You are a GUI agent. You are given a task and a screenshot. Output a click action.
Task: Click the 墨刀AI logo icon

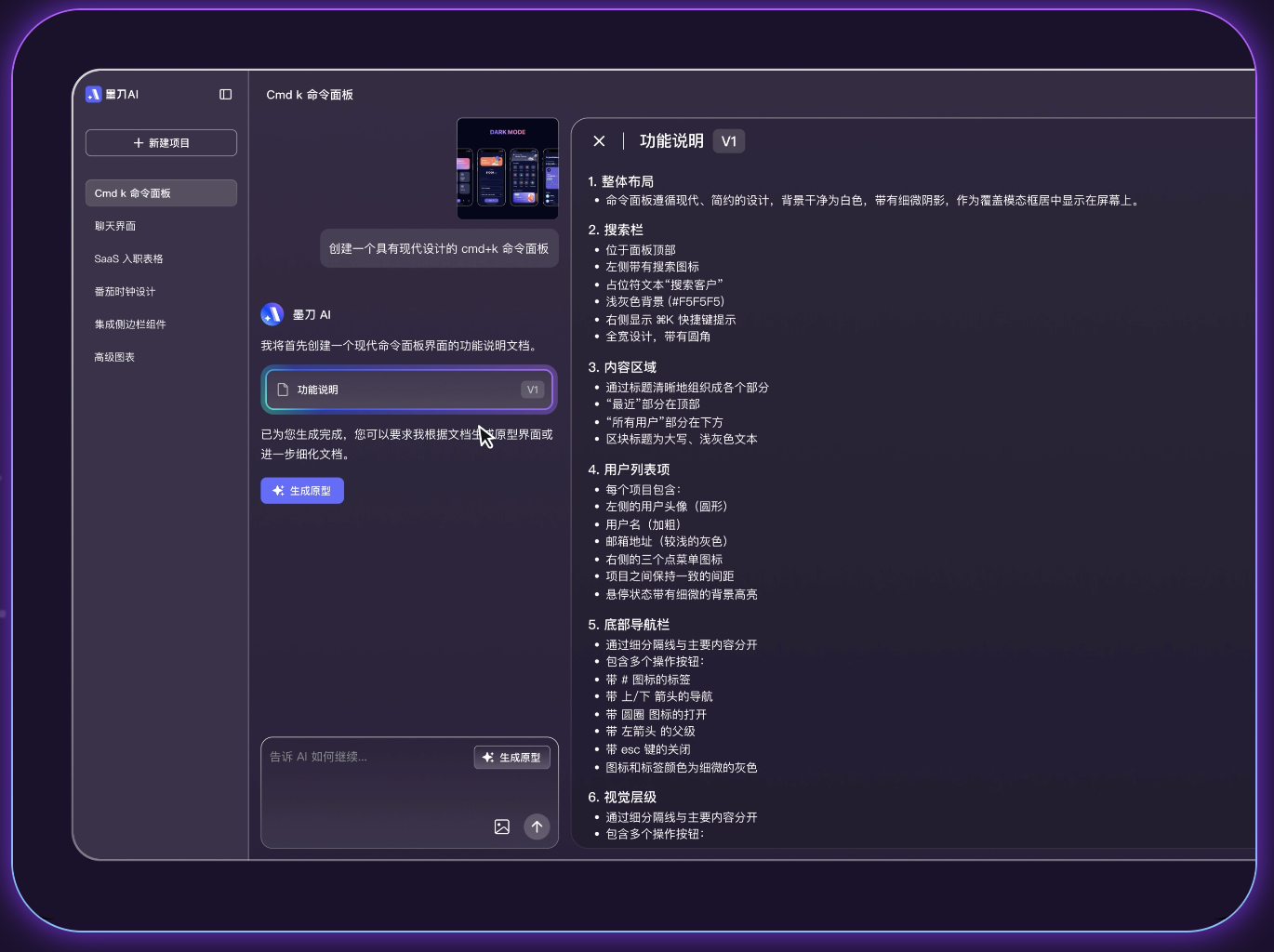point(94,94)
